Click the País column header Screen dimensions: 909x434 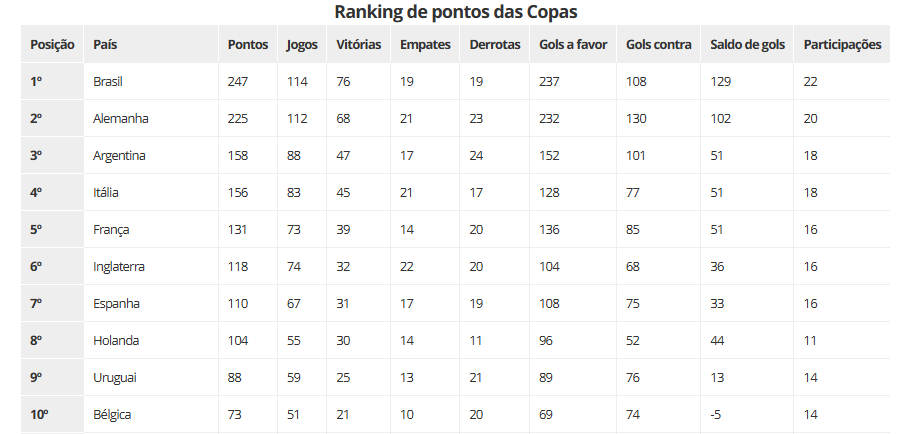[x=106, y=45]
